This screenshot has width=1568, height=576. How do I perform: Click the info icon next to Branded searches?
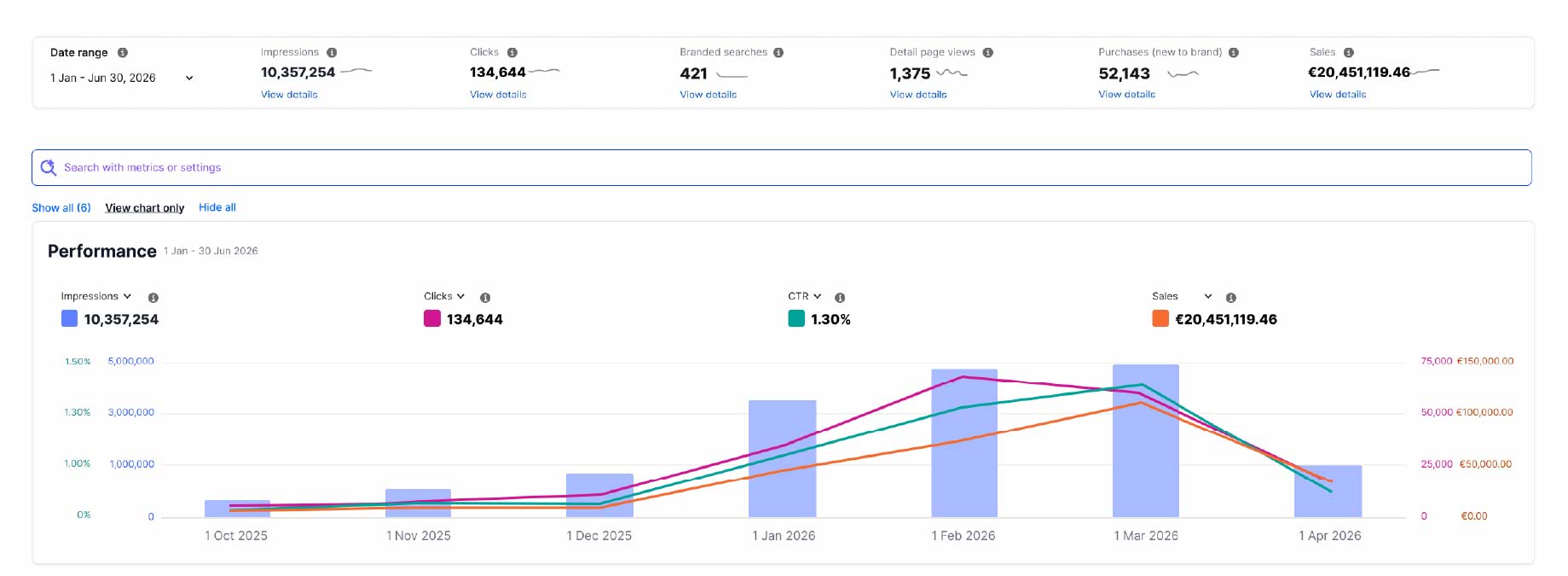click(778, 52)
